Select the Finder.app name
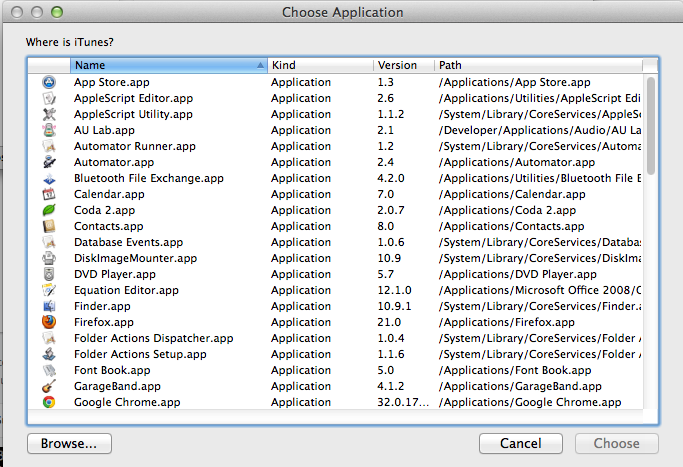 coord(102,306)
